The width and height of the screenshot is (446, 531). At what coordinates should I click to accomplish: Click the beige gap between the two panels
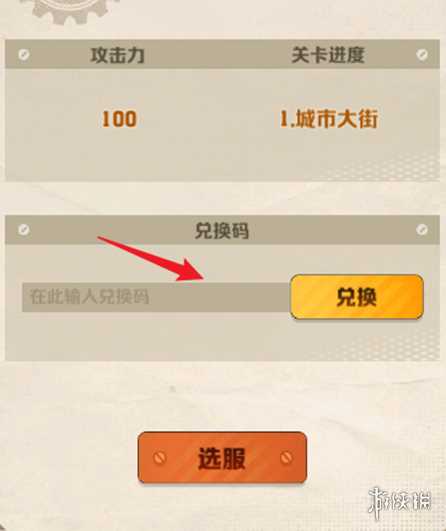click(x=222, y=198)
